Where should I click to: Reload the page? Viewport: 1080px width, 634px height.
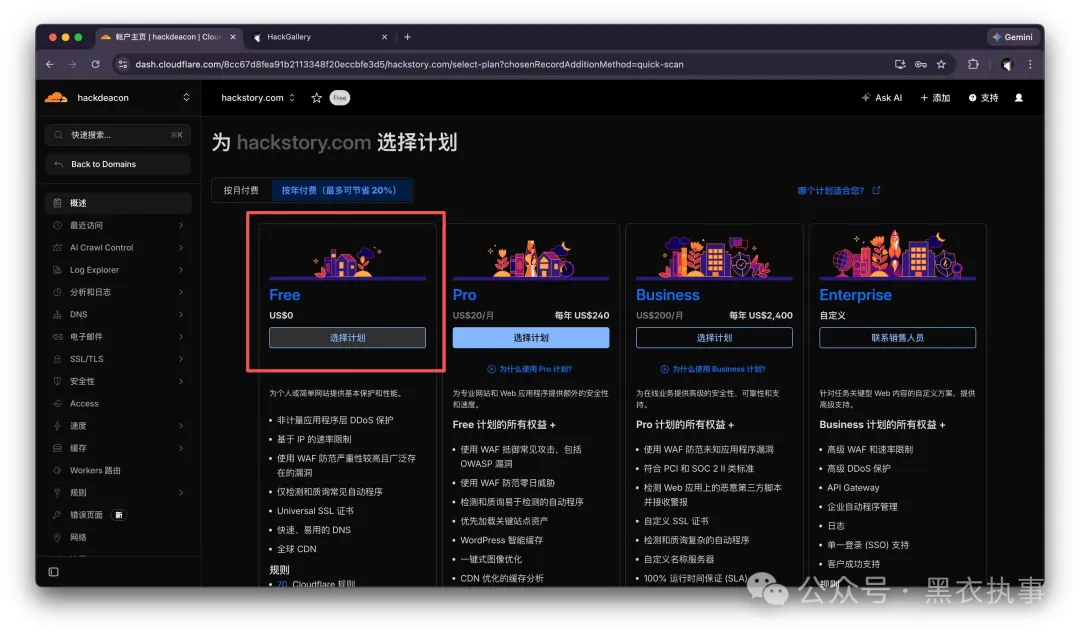click(x=96, y=64)
